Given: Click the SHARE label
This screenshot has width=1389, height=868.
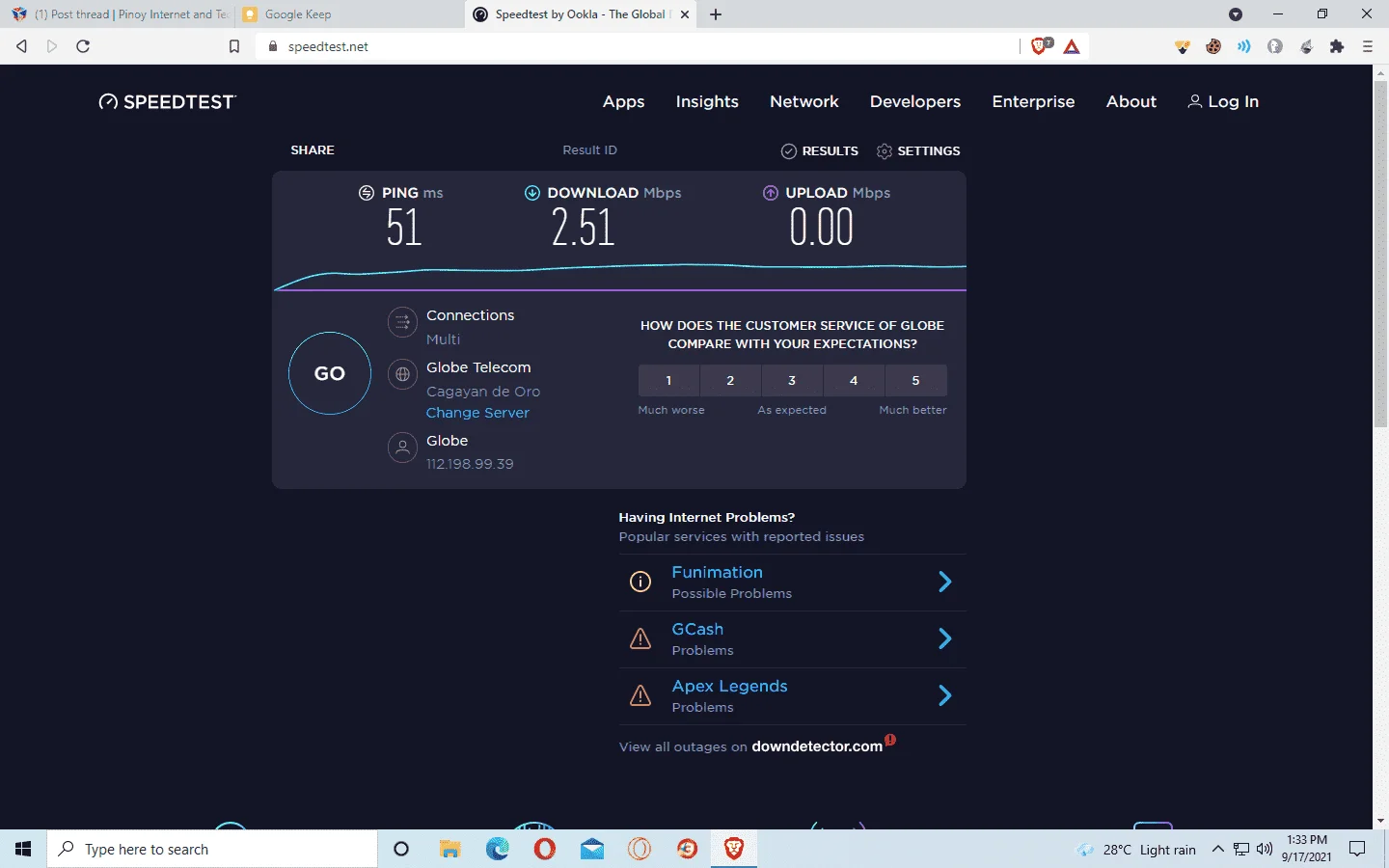Looking at the screenshot, I should (313, 150).
